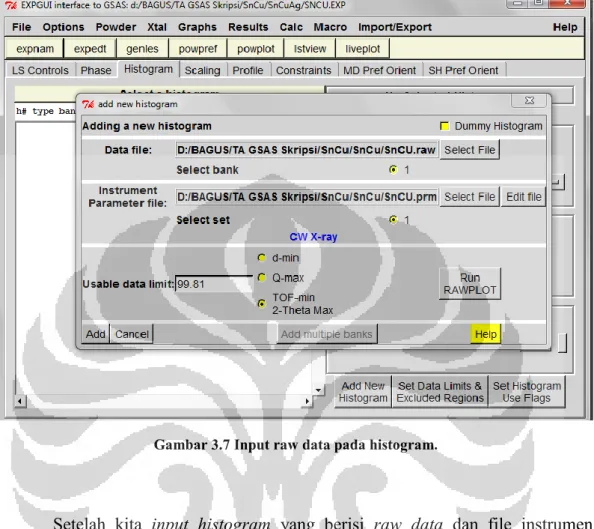
Task: Click the Add multiple banks button
Action: (x=327, y=334)
